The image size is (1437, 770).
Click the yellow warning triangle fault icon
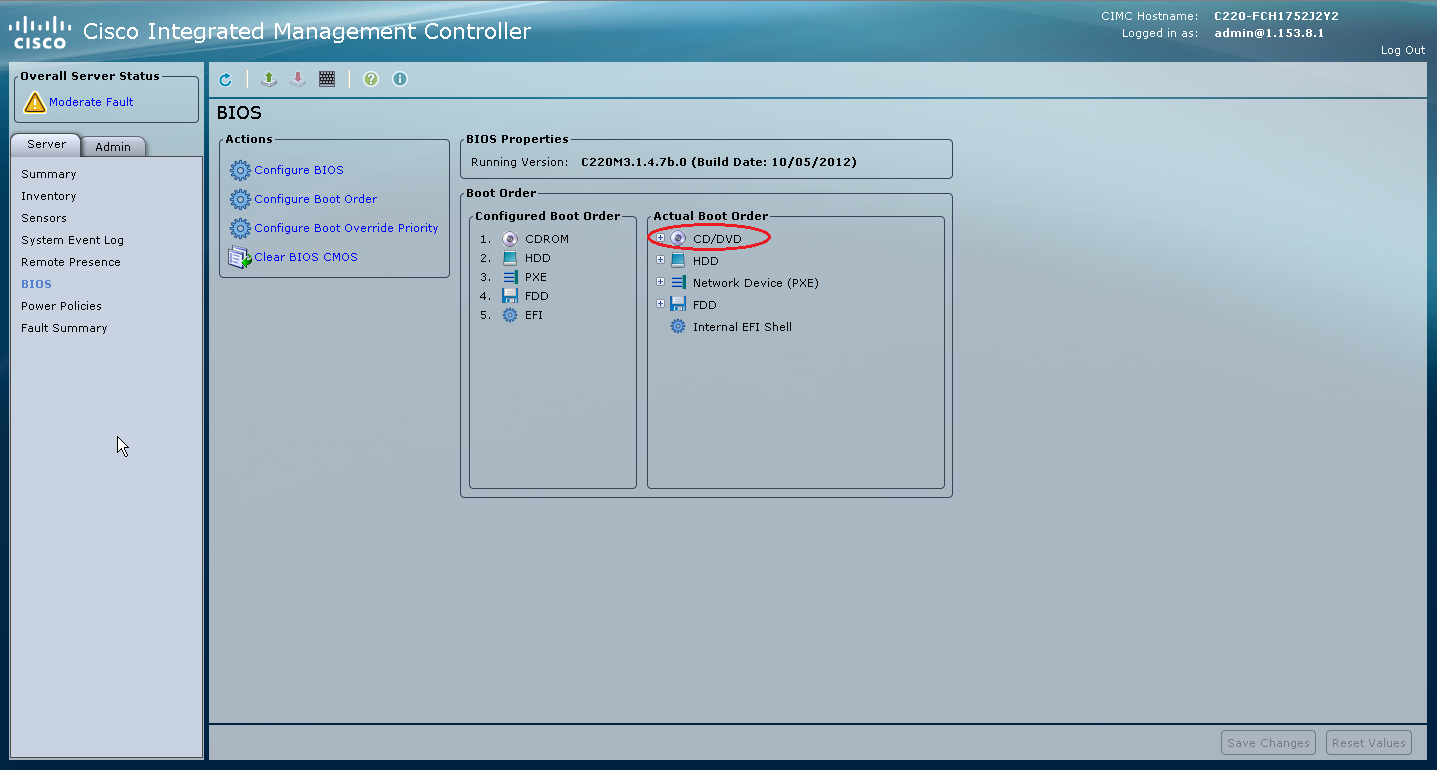click(35, 102)
